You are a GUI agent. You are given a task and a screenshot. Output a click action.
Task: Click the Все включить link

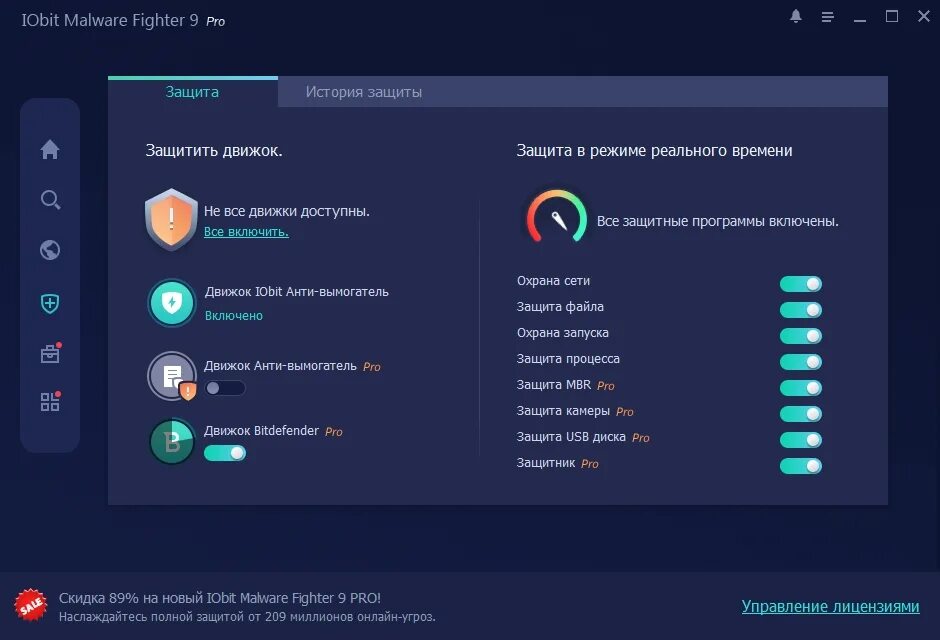[246, 232]
